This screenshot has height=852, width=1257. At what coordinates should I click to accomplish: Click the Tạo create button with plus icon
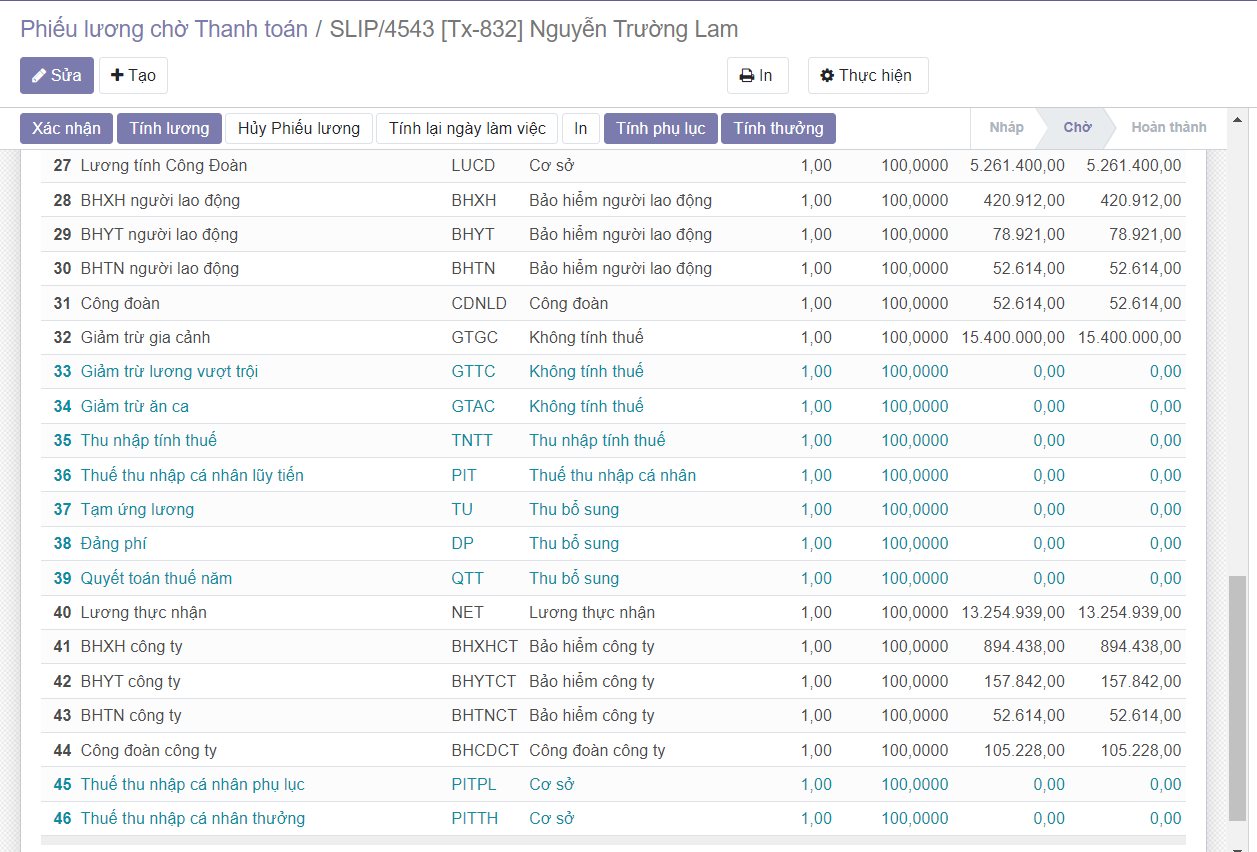pyautogui.click(x=133, y=76)
